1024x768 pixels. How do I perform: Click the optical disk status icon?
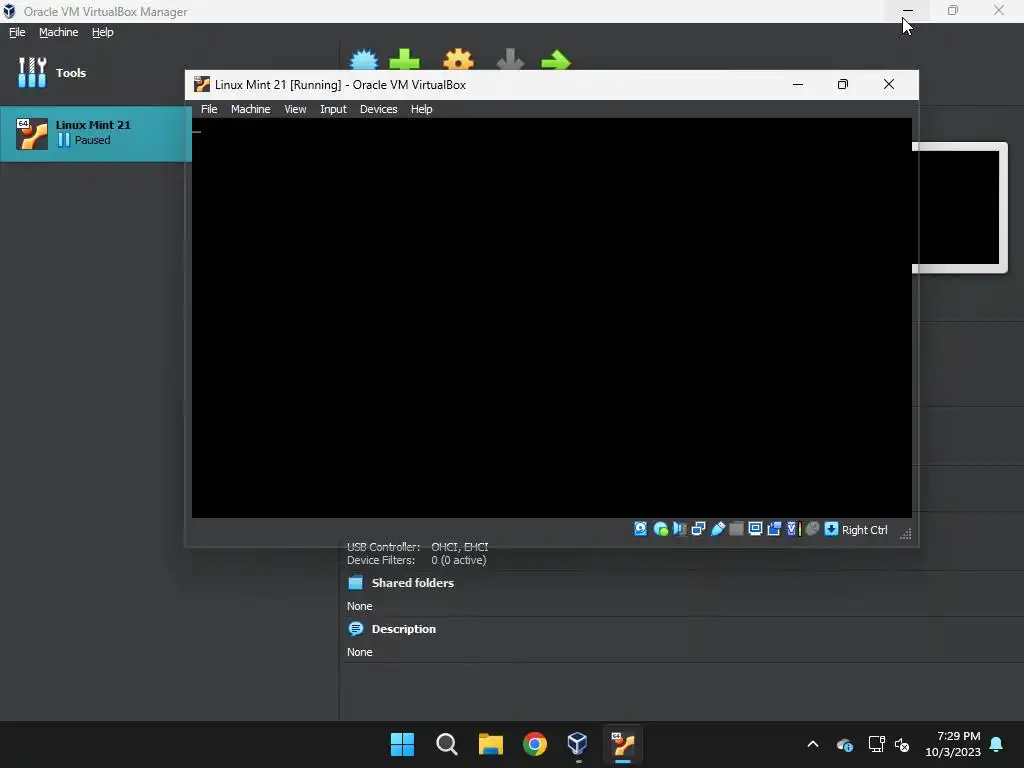(x=660, y=529)
